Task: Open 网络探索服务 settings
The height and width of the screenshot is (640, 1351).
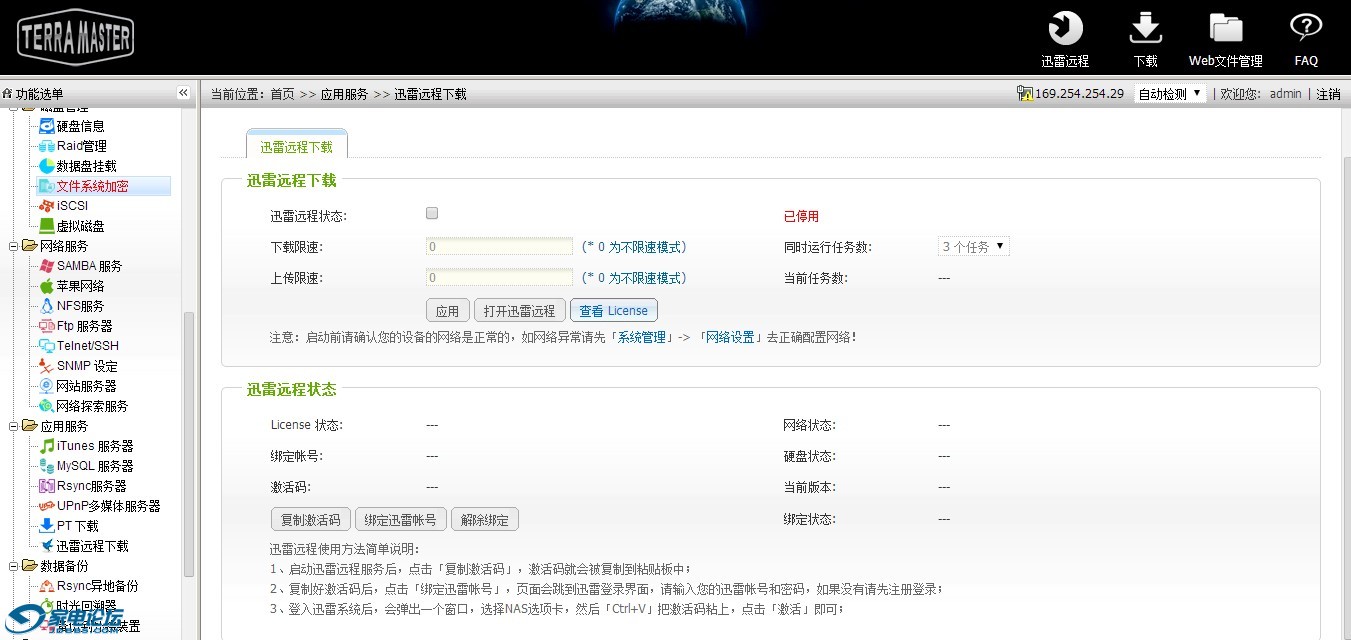Action: point(92,406)
